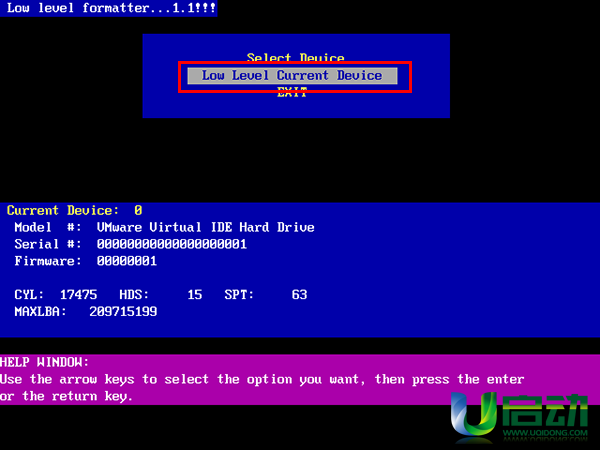Click the green and blue U logo icon
The width and height of the screenshot is (600, 450).
pos(474,416)
